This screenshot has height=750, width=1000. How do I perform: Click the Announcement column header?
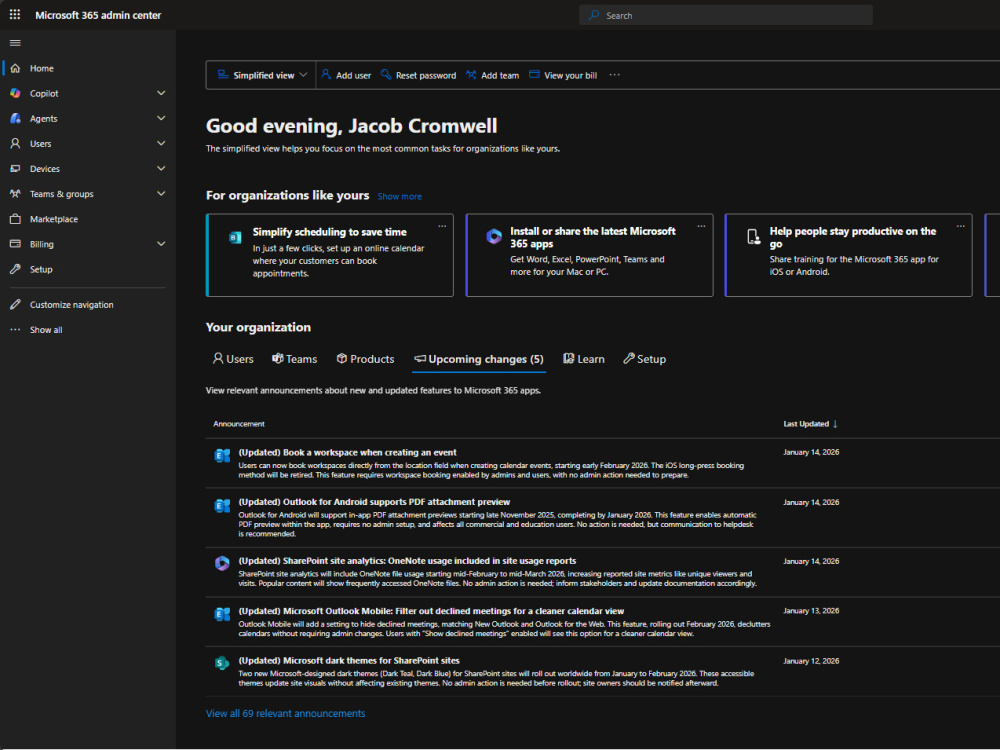click(x=239, y=424)
